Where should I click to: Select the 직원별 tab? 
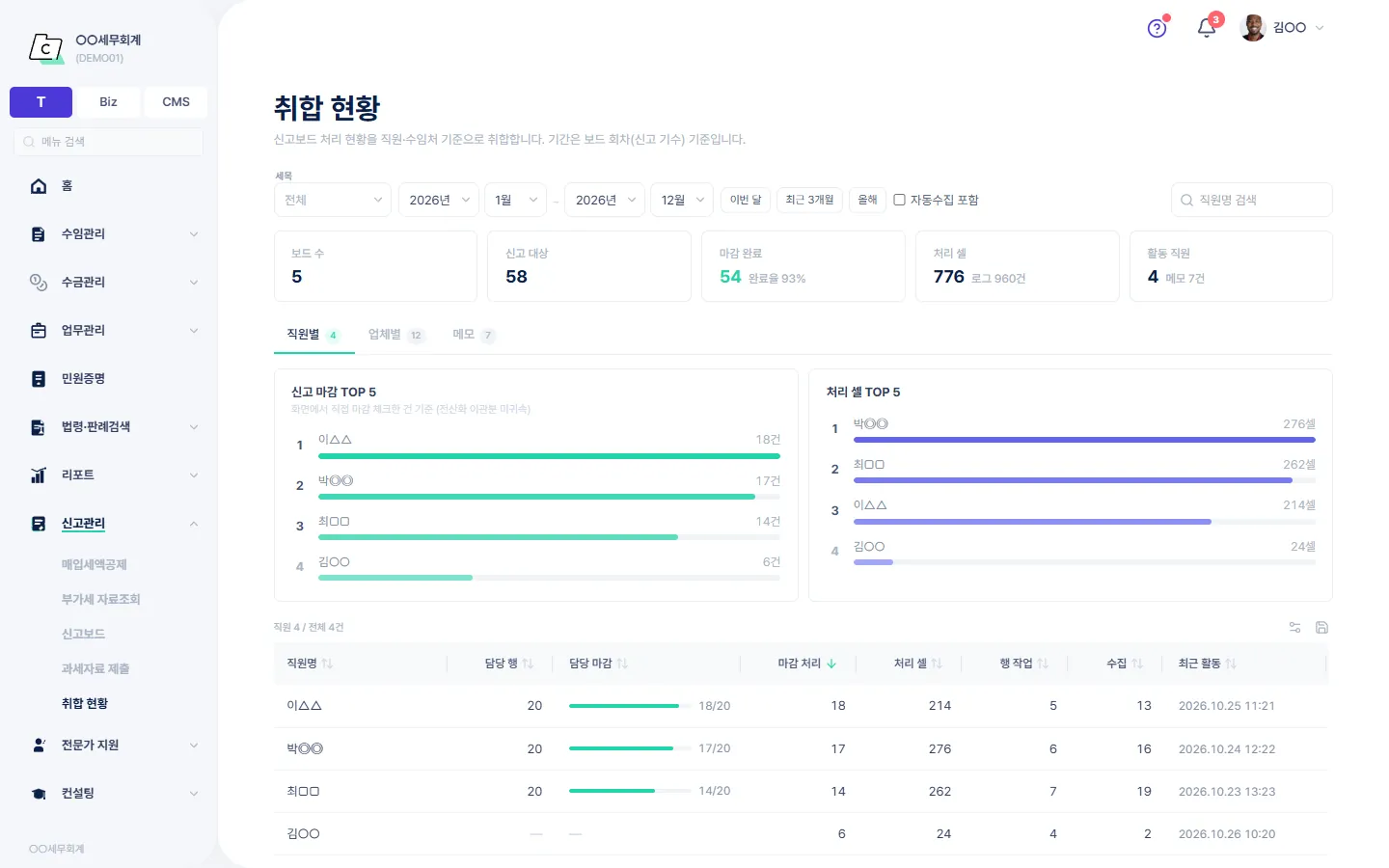313,335
